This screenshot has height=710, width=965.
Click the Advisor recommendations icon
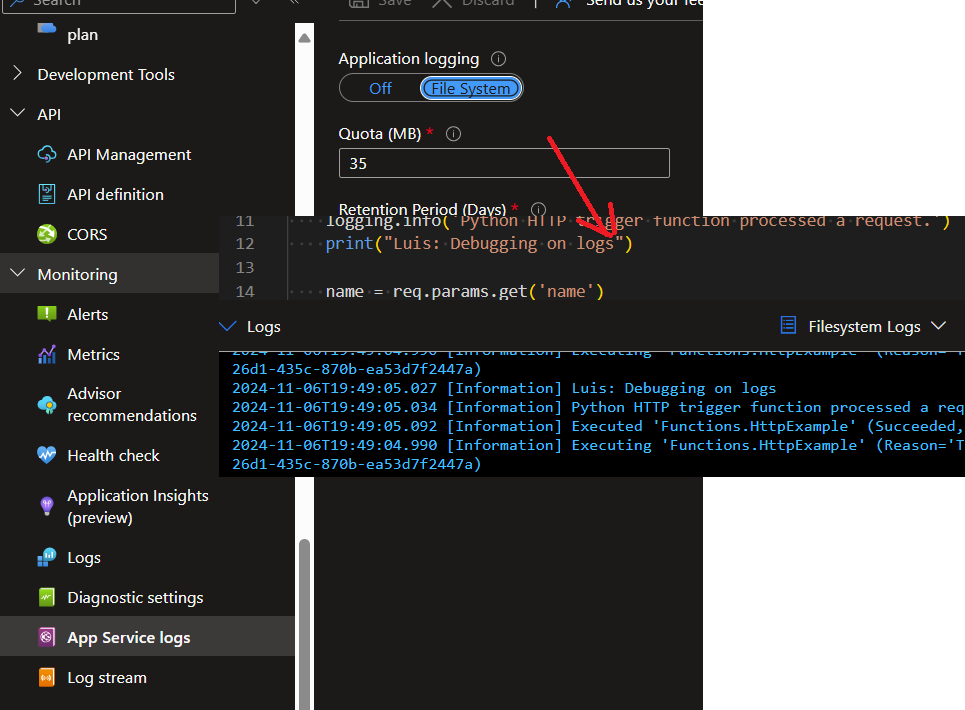pos(47,405)
